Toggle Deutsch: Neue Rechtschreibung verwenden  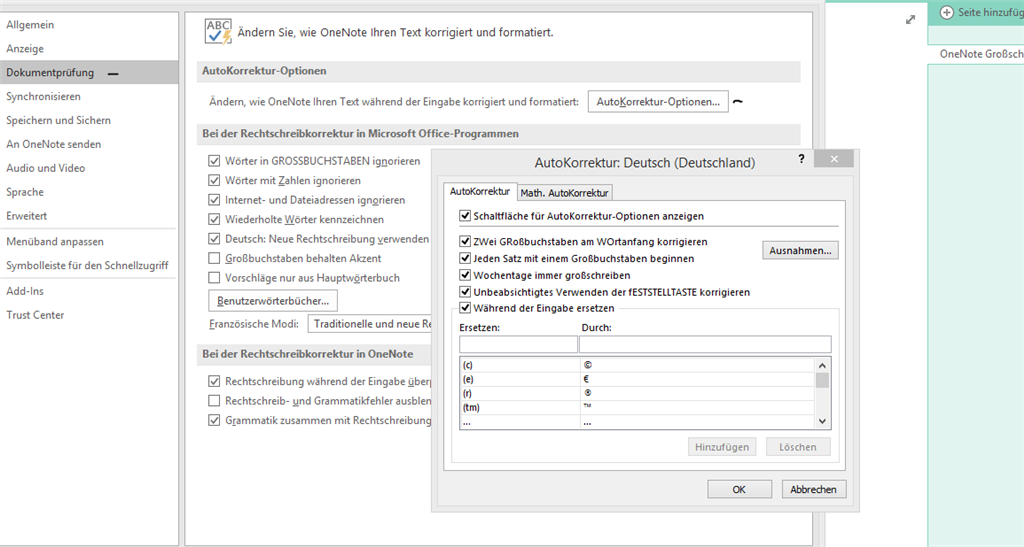[x=214, y=239]
